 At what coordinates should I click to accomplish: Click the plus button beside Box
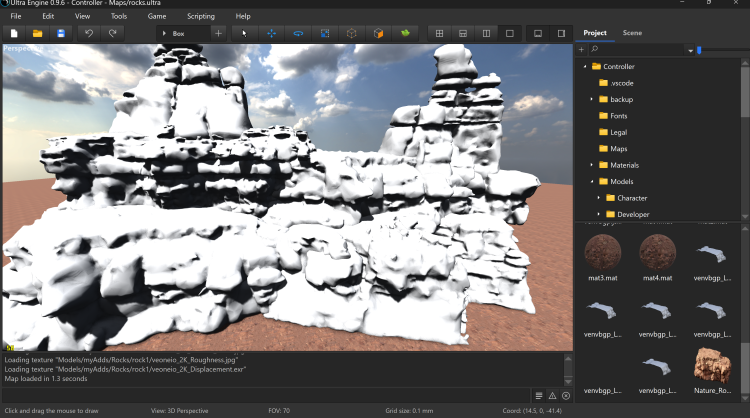point(218,33)
